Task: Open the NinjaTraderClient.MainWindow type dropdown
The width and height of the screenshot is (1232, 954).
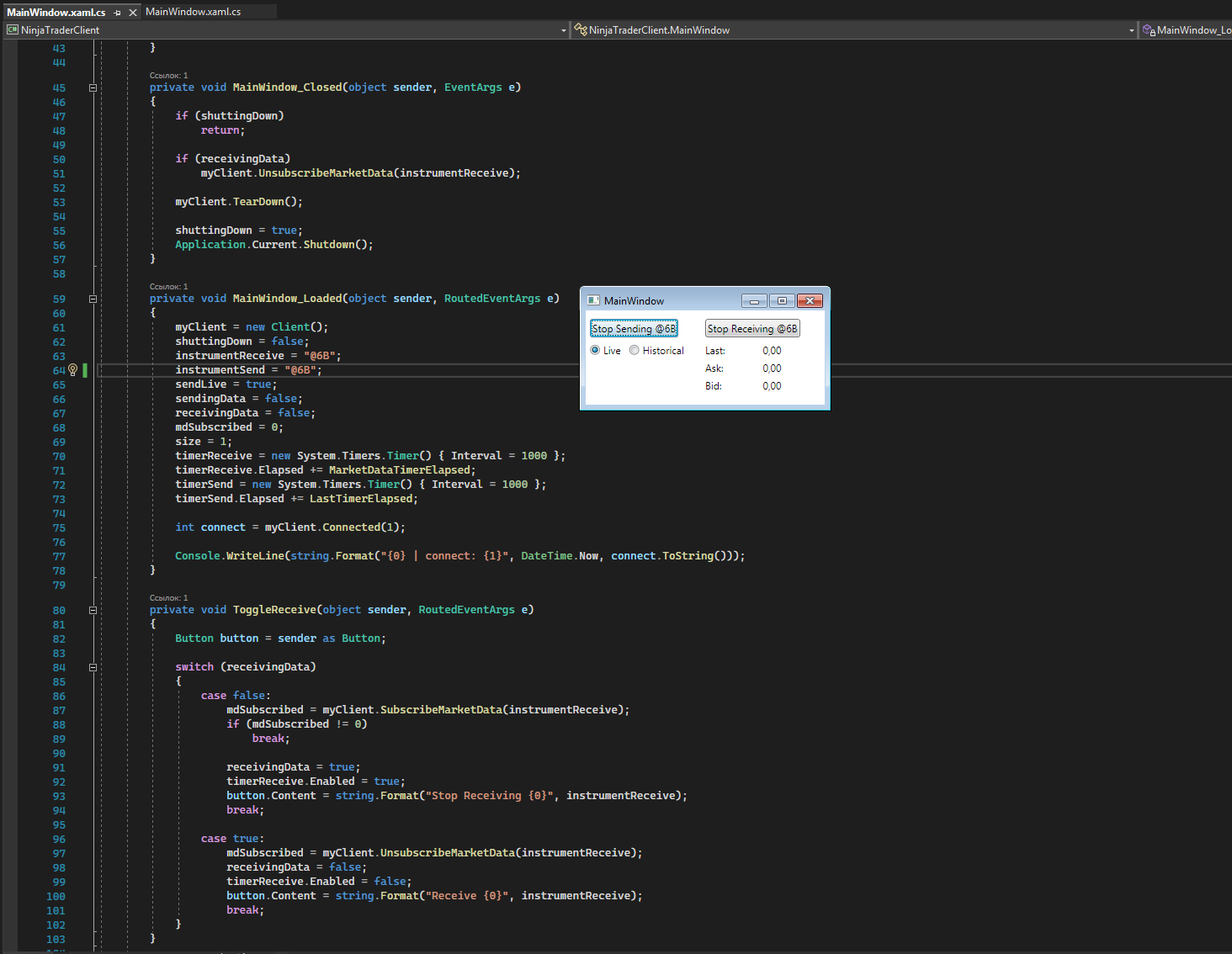Action: [1132, 30]
